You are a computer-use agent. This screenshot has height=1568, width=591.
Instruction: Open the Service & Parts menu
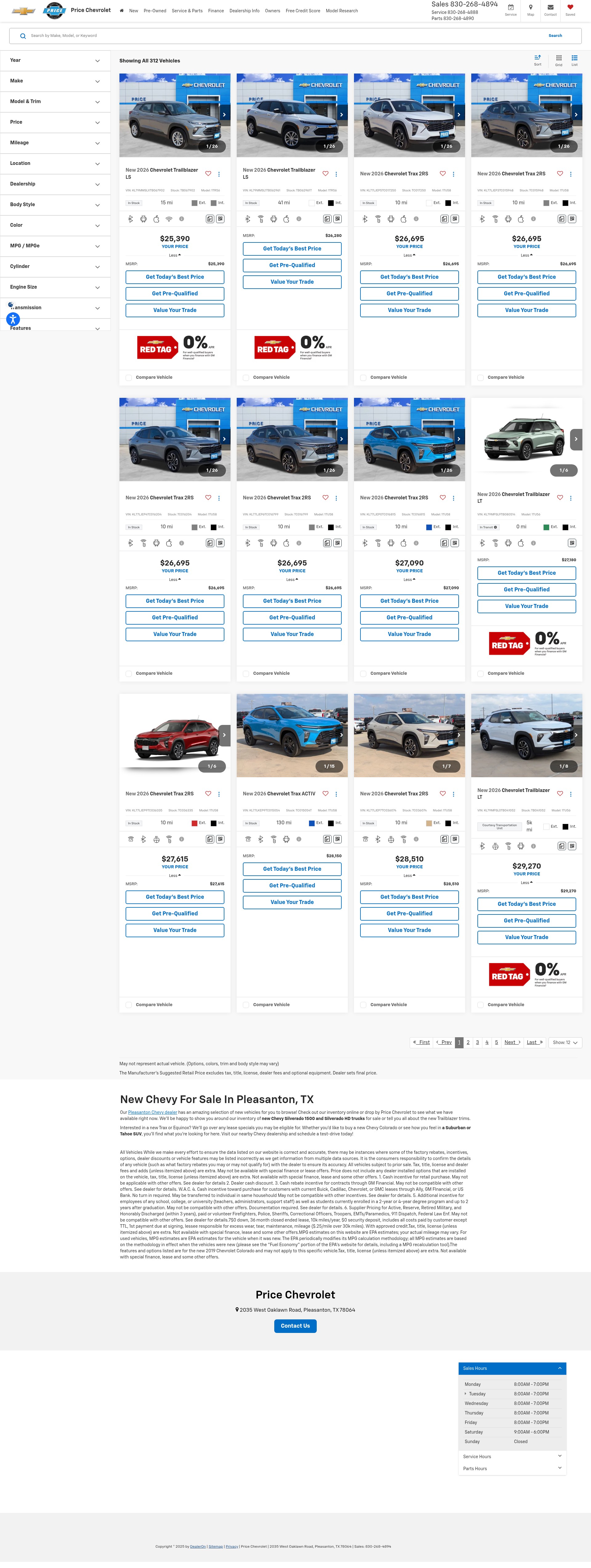click(187, 10)
